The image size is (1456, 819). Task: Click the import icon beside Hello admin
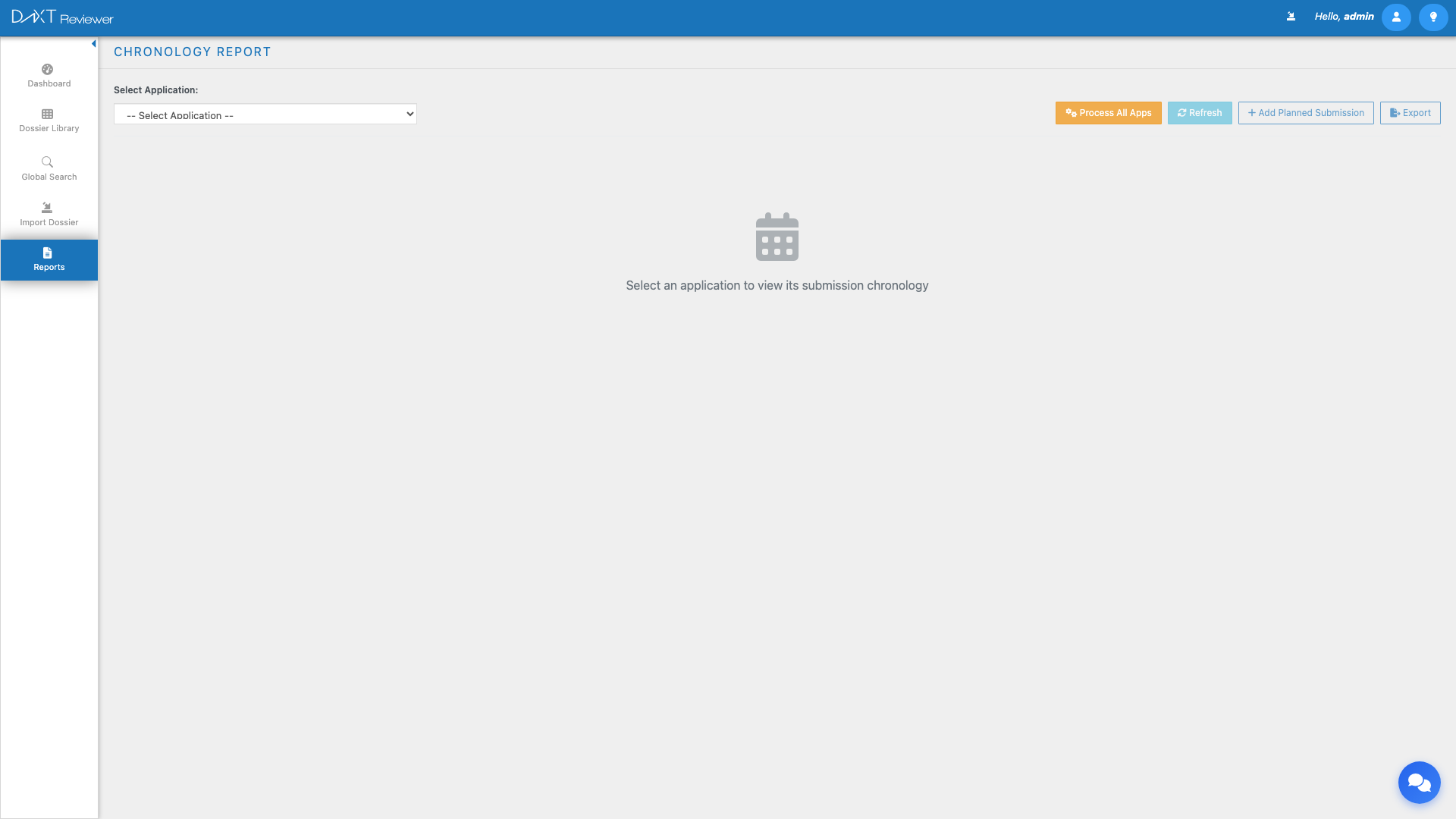[x=1291, y=16]
